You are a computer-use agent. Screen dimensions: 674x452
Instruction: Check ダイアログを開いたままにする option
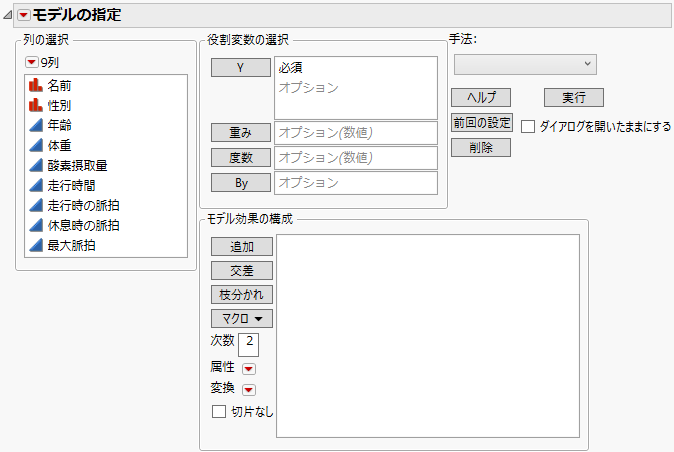[528, 127]
